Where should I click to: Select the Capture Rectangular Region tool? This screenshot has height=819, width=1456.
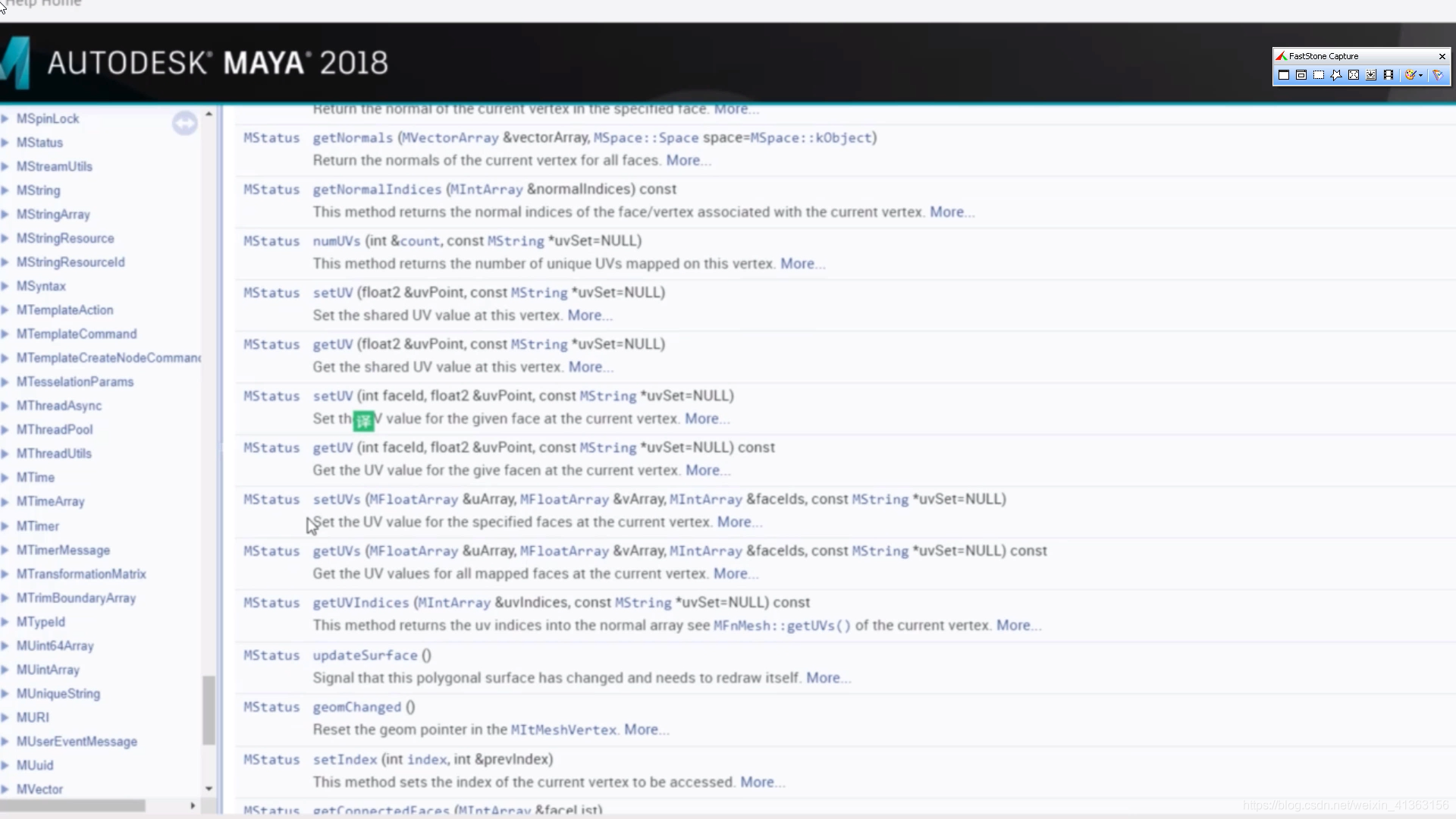pos(1319,75)
